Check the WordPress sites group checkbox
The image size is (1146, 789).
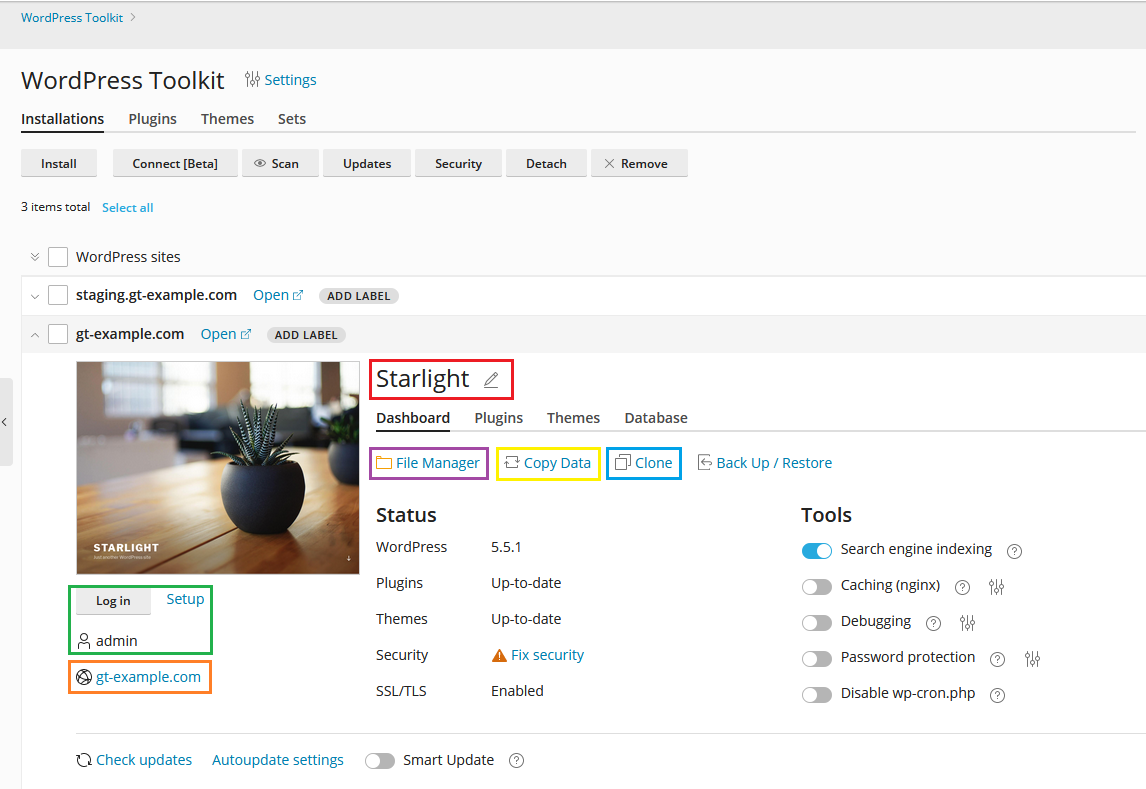(58, 257)
